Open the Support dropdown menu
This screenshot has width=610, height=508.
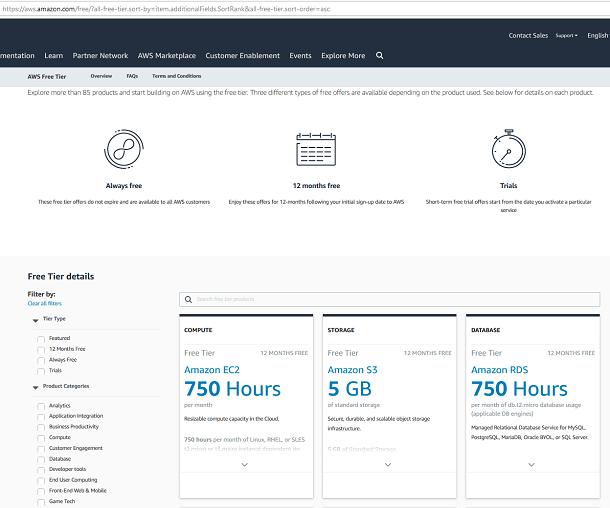tap(566, 35)
